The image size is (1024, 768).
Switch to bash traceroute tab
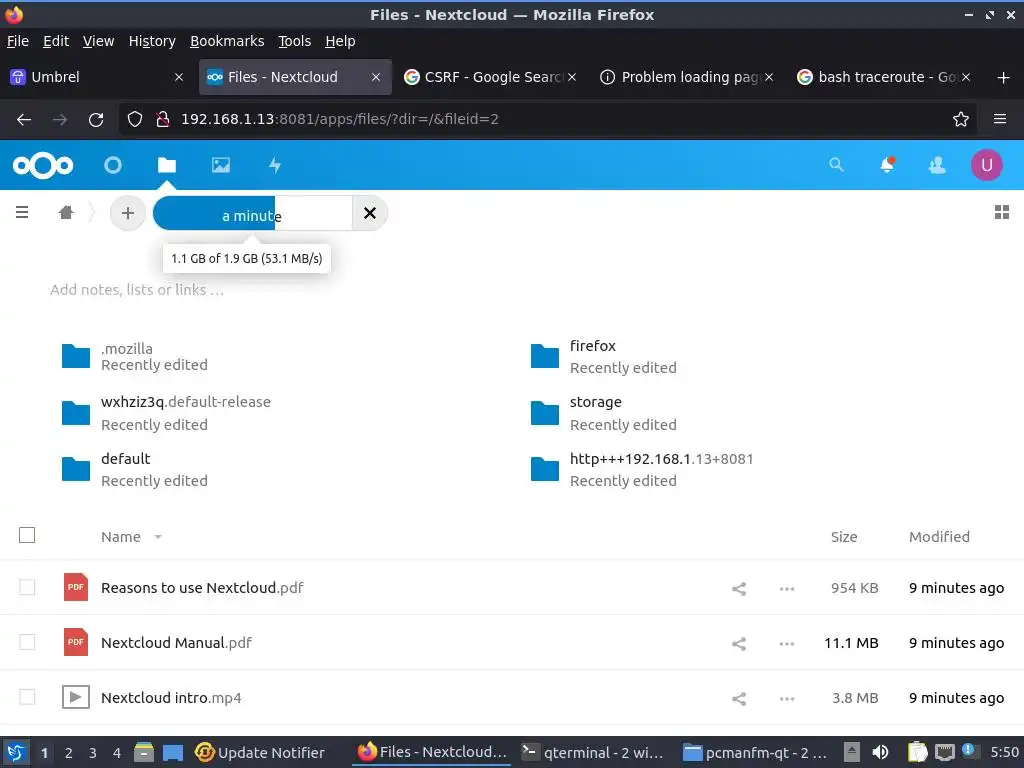point(882,77)
